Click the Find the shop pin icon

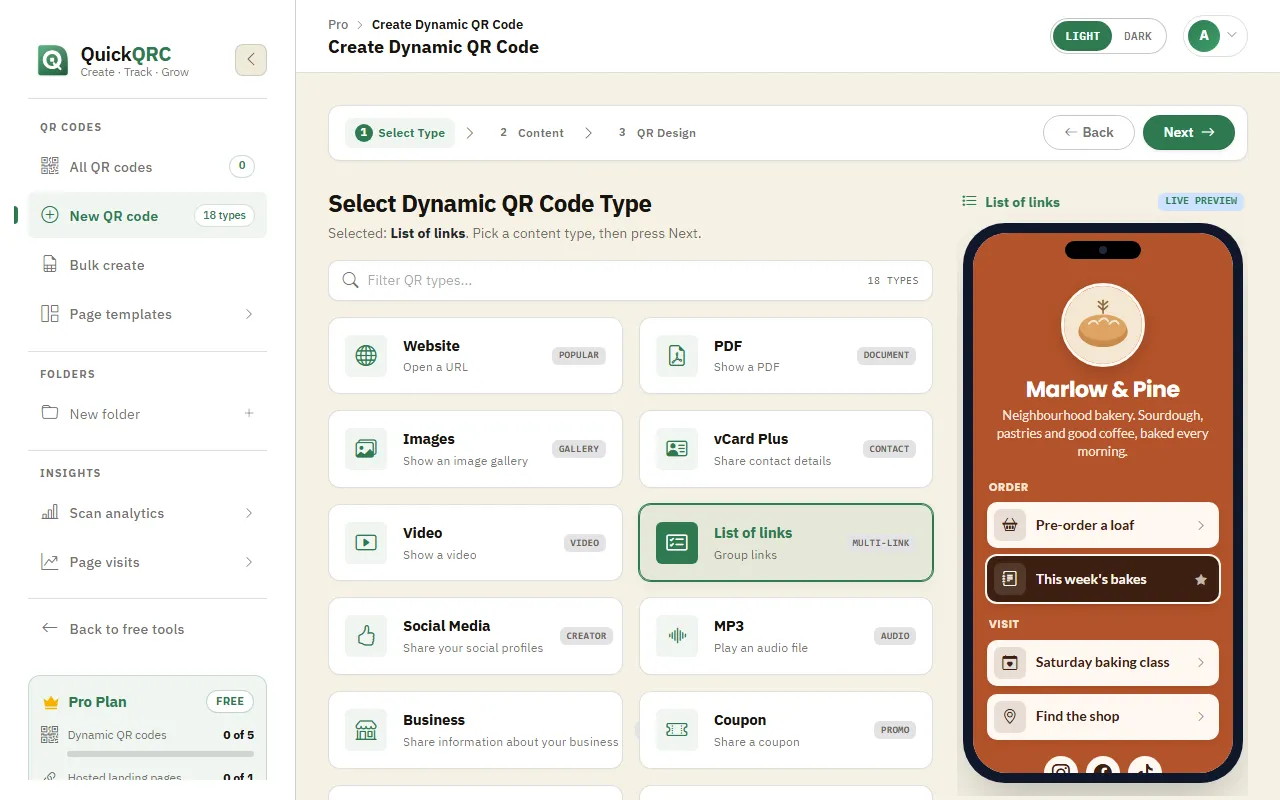(x=1010, y=716)
